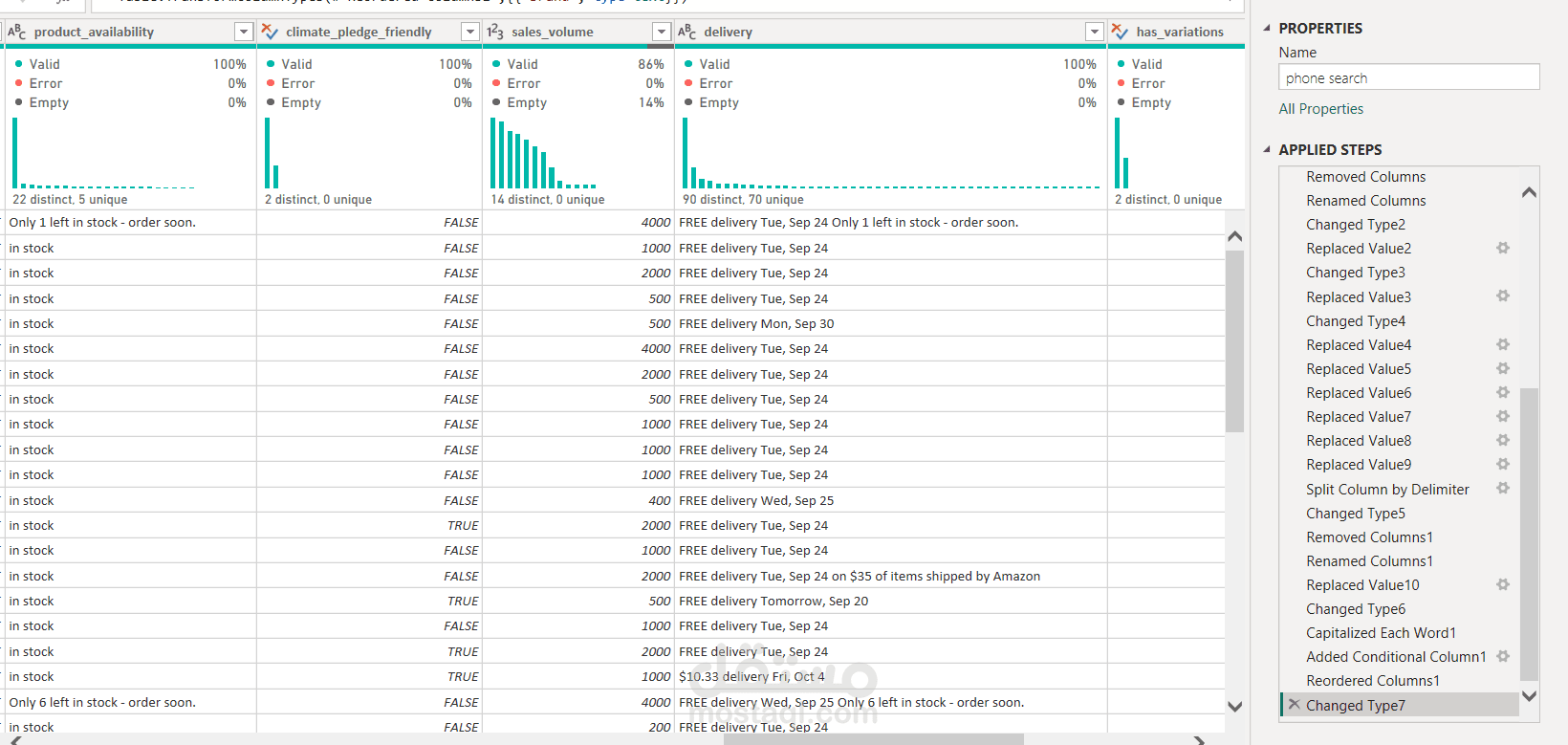The width and height of the screenshot is (1568, 745).
Task: Open climate_pledge_friendly filter dropdown
Action: [469, 32]
